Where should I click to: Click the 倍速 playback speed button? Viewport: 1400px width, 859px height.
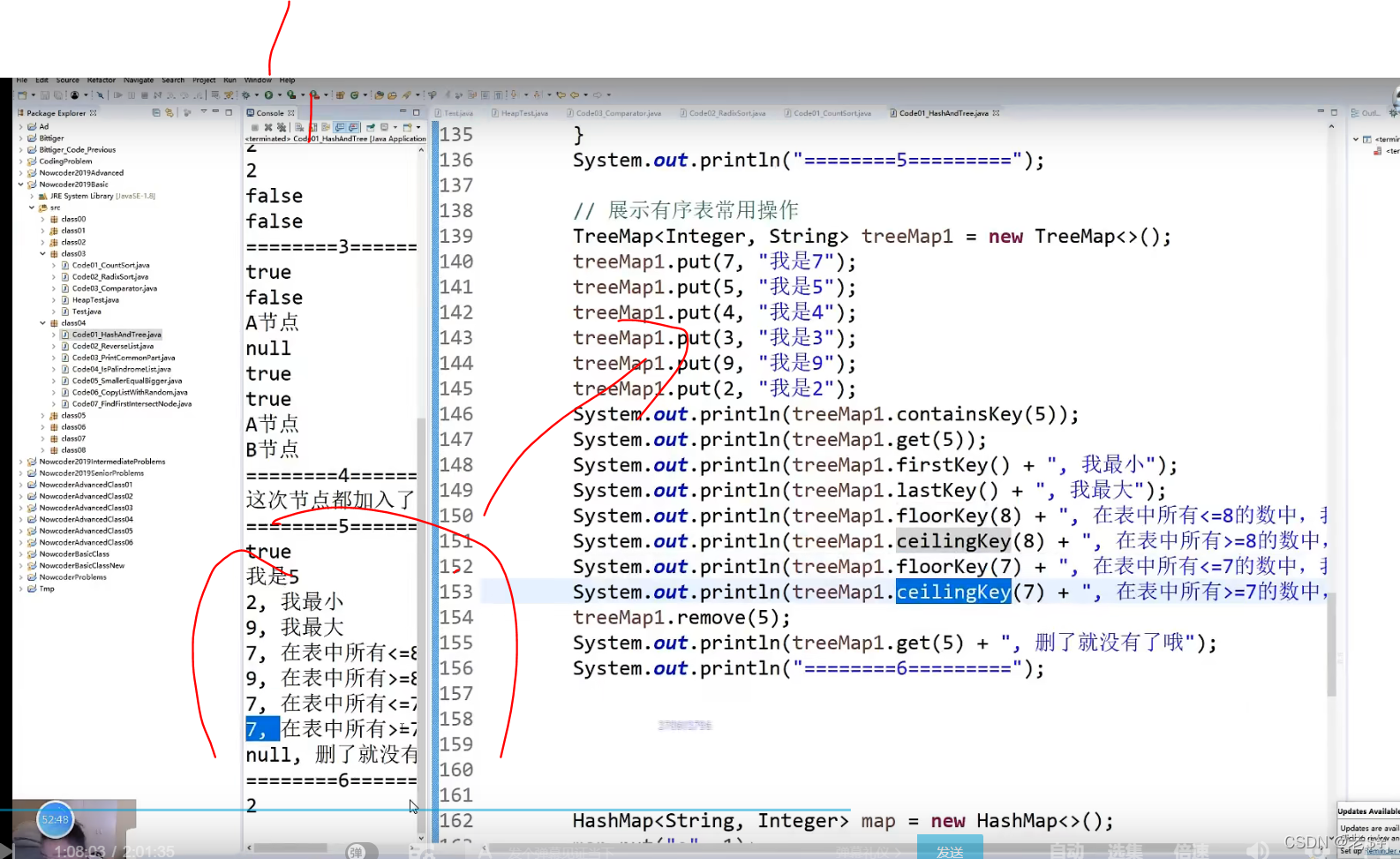(x=1192, y=849)
